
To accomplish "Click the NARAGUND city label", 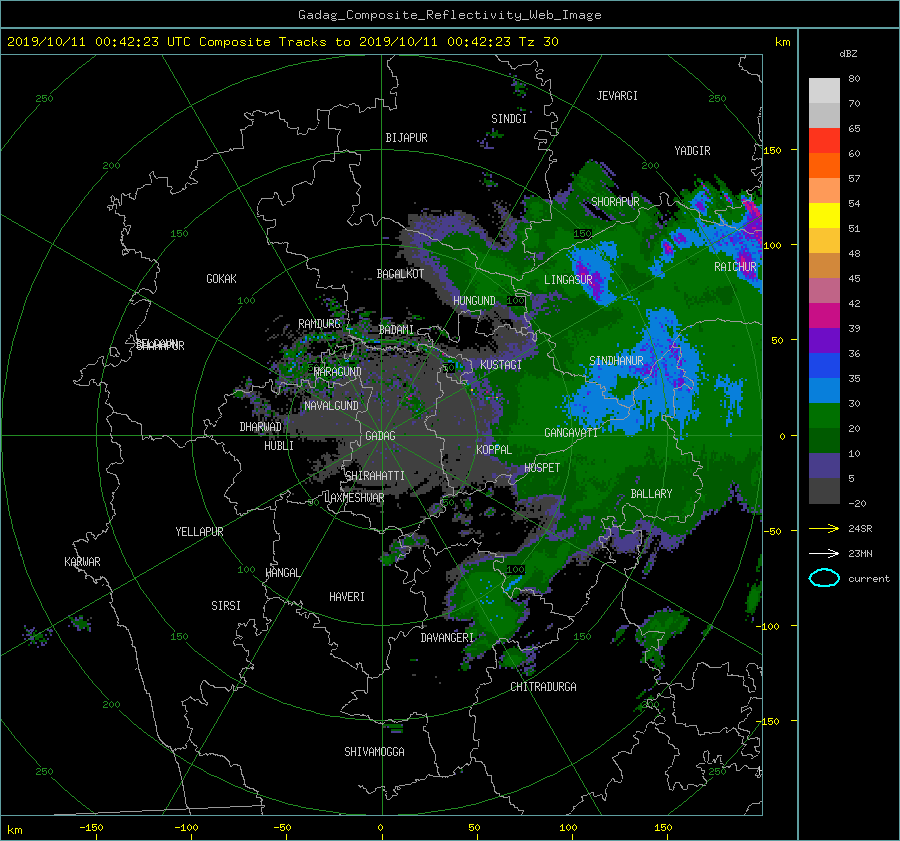I will click(x=338, y=372).
